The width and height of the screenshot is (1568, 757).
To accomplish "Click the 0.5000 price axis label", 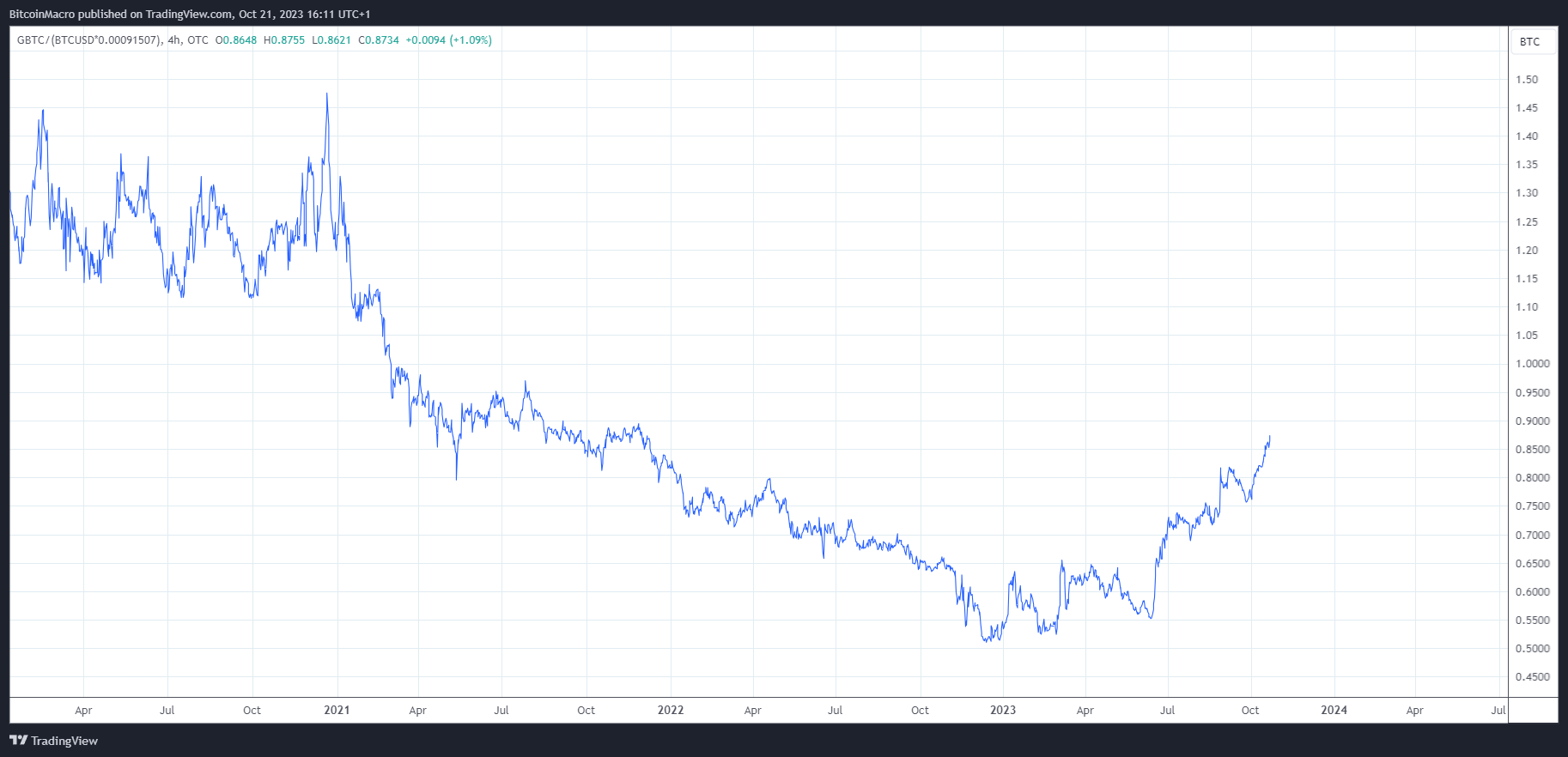I will tap(1533, 649).
